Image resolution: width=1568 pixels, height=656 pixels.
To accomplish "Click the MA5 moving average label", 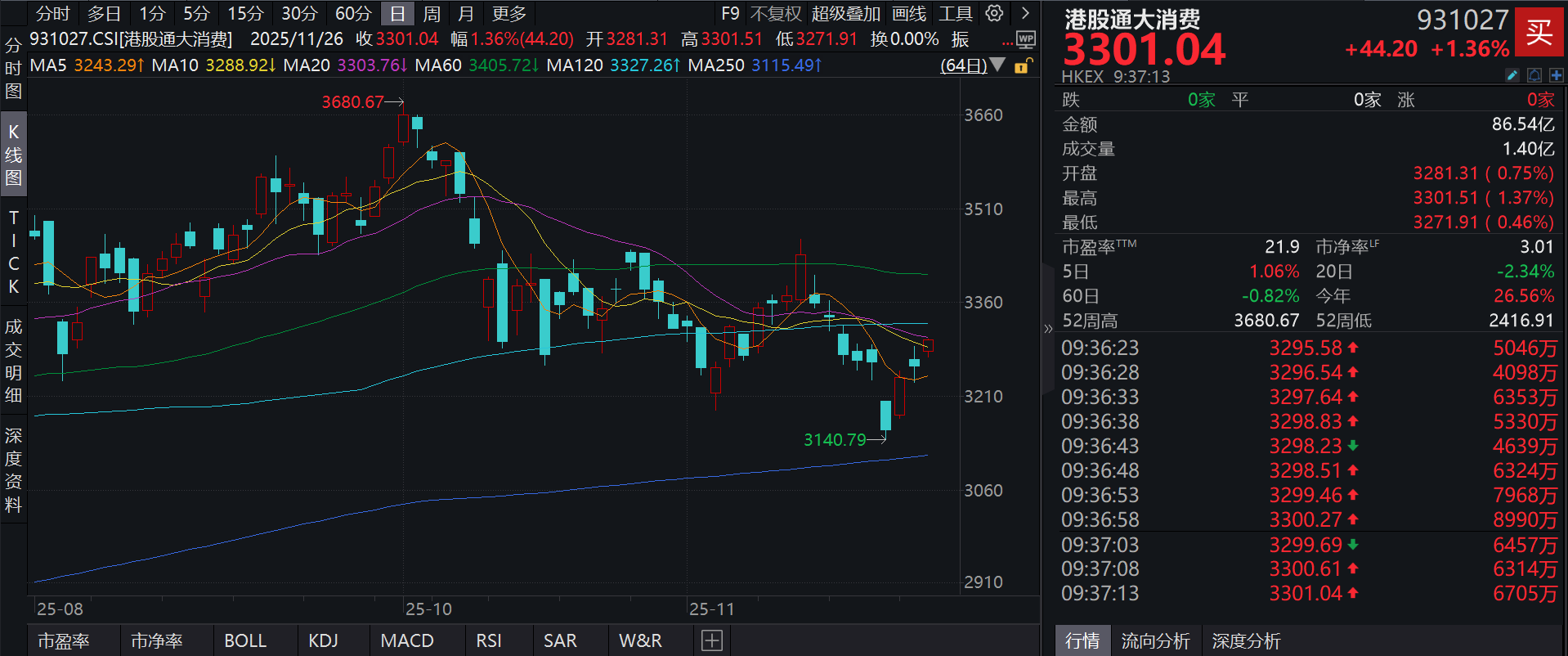I will click(x=48, y=65).
